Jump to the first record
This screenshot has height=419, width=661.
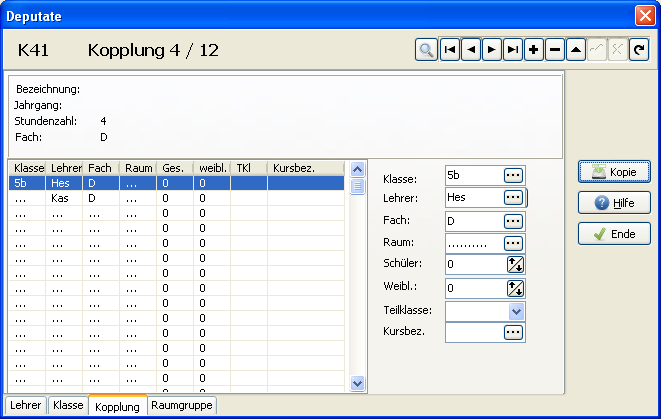450,50
